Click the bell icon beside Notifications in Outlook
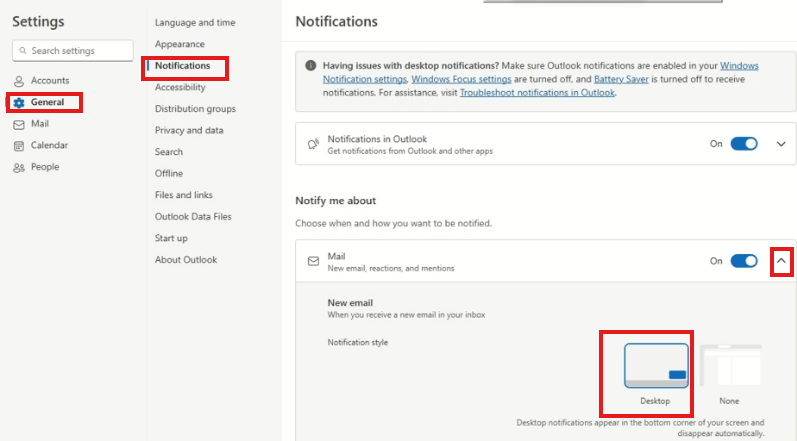The image size is (797, 441). 313,144
